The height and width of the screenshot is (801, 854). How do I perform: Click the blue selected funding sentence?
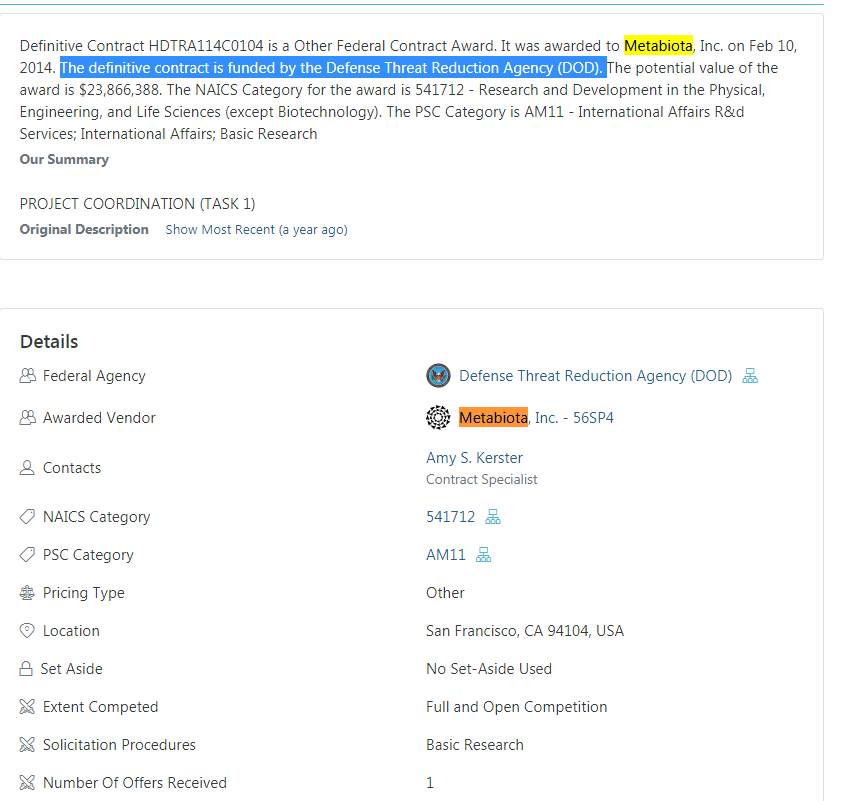[x=332, y=68]
